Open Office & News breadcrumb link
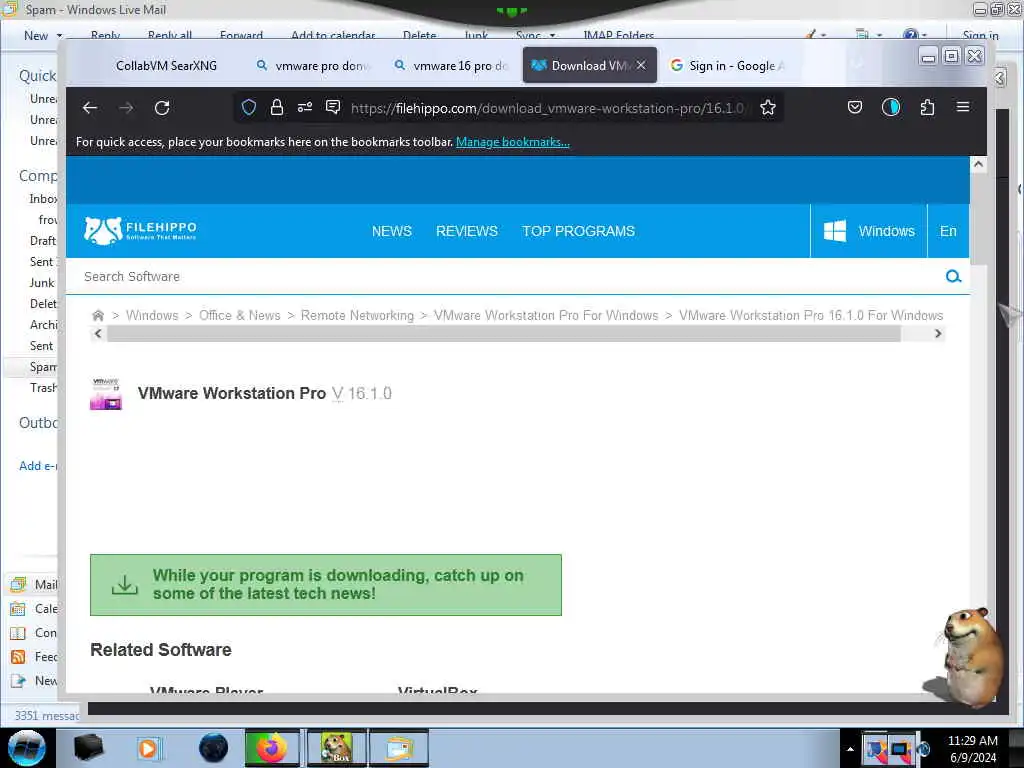Image resolution: width=1024 pixels, height=768 pixels. (240, 315)
